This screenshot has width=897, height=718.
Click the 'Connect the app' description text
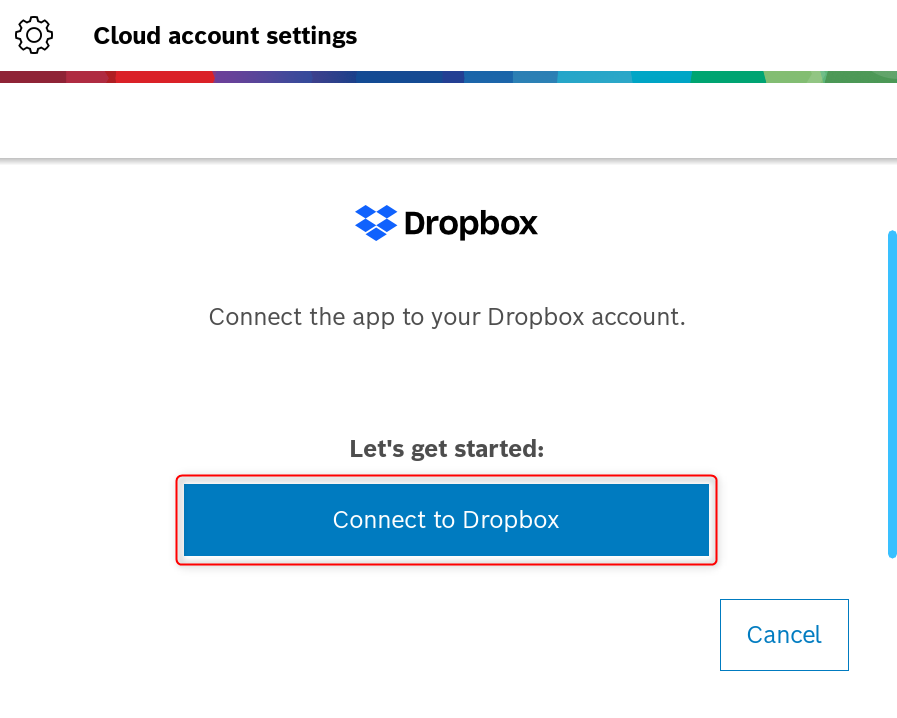click(x=447, y=317)
